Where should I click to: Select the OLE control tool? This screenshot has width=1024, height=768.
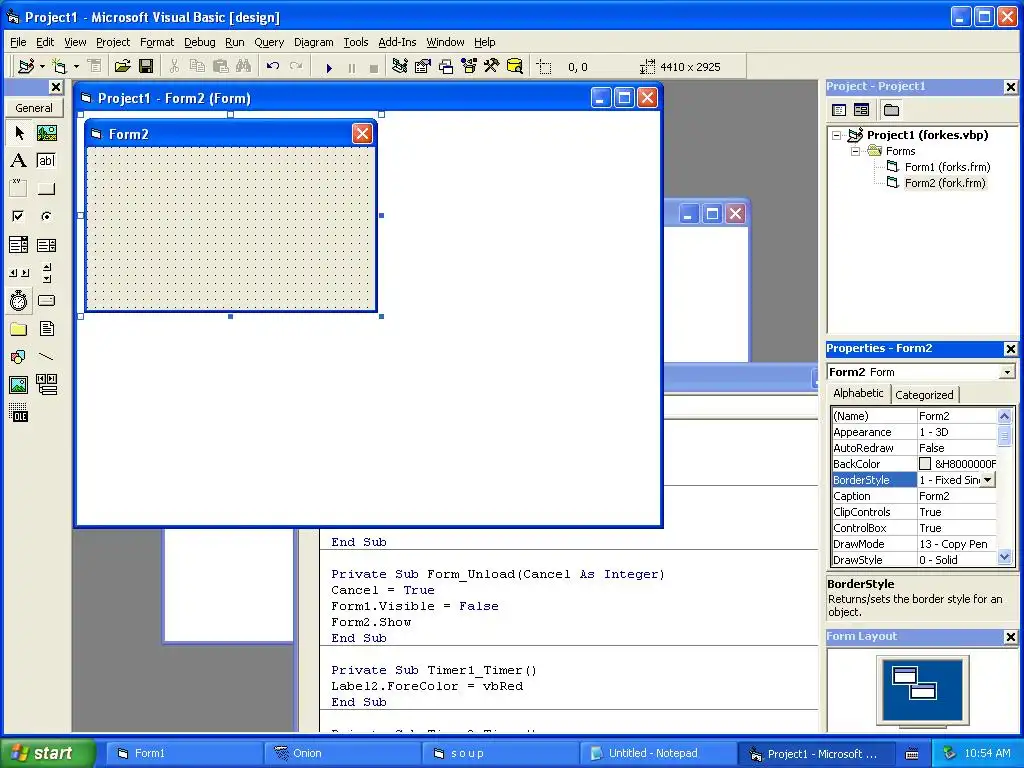pos(19,413)
